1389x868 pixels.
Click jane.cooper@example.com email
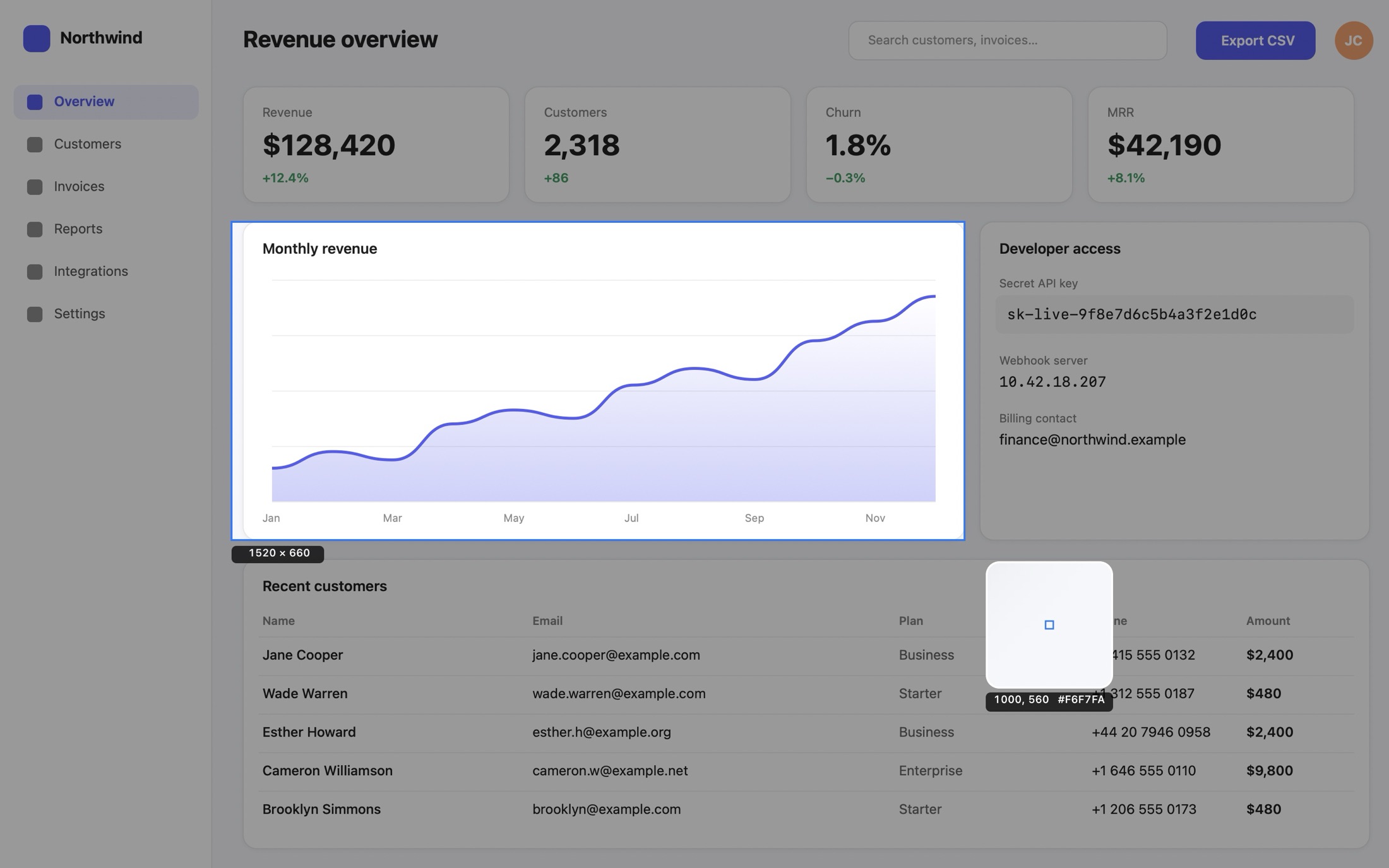616,655
